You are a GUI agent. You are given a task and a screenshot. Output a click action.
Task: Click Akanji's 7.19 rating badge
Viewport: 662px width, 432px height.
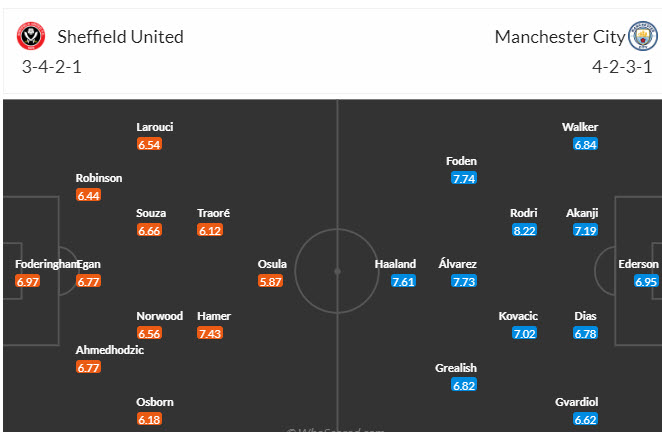point(585,230)
